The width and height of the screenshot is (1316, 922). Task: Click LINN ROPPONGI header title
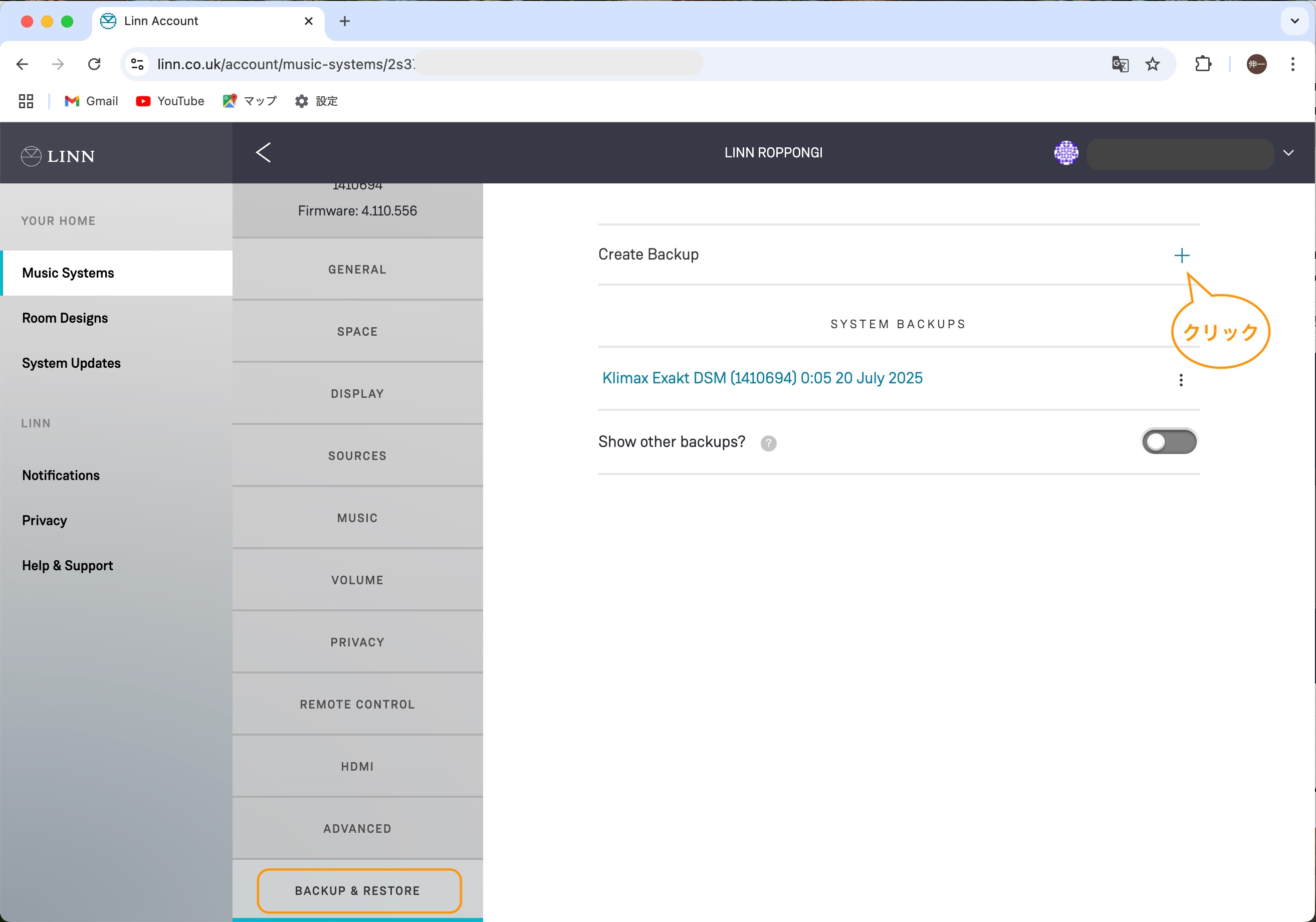click(773, 153)
